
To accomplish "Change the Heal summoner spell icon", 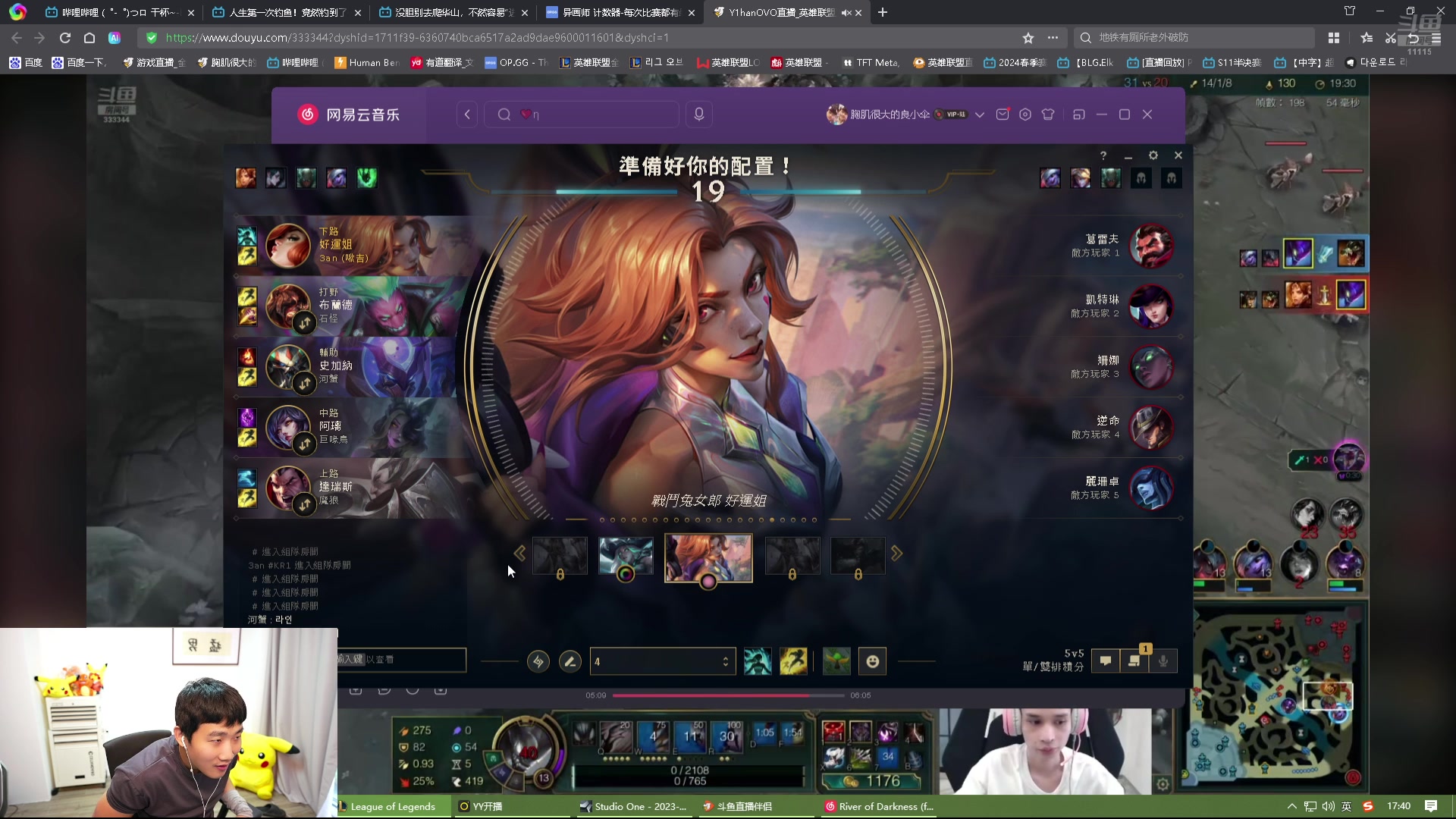I will [x=758, y=661].
